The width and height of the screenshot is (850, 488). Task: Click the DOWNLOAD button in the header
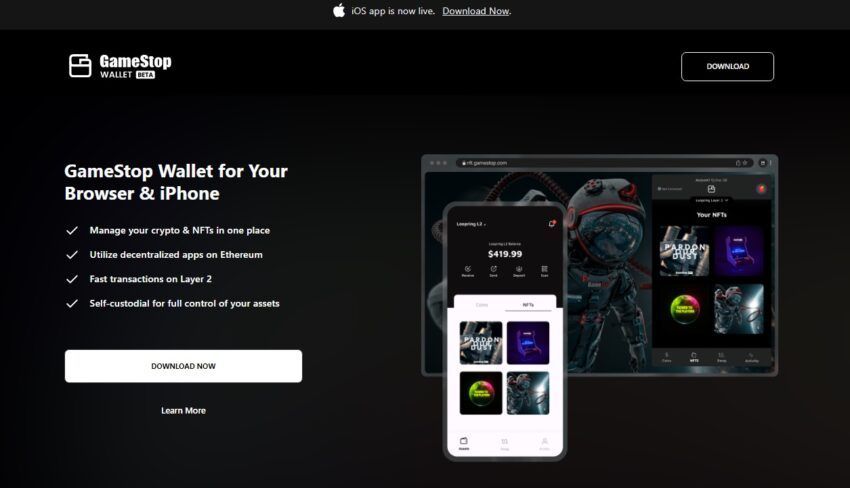[727, 66]
